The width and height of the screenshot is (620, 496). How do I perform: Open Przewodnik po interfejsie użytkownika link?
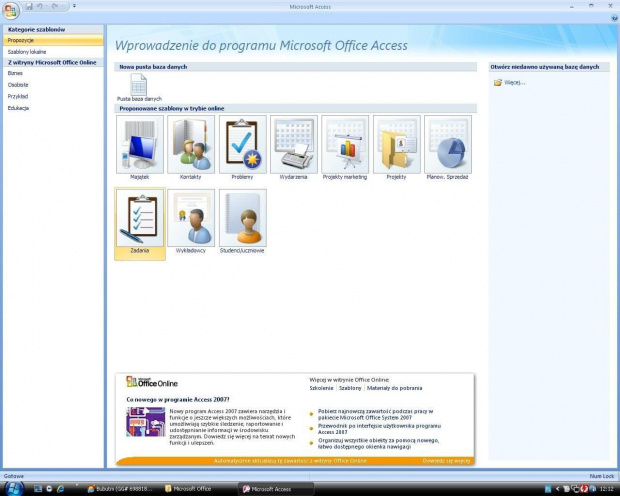point(379,429)
